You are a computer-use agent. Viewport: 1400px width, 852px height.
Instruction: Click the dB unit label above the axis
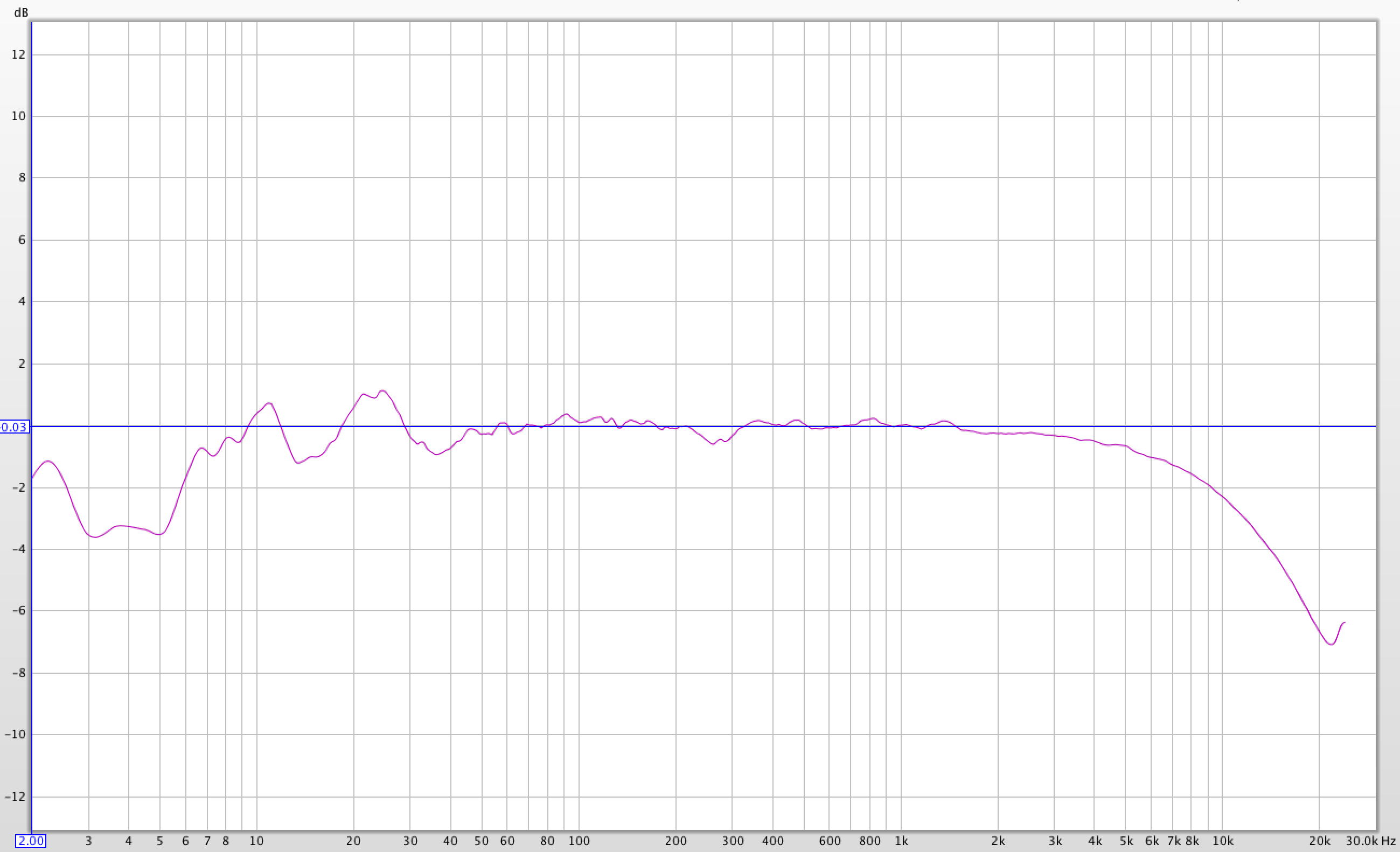coord(21,12)
